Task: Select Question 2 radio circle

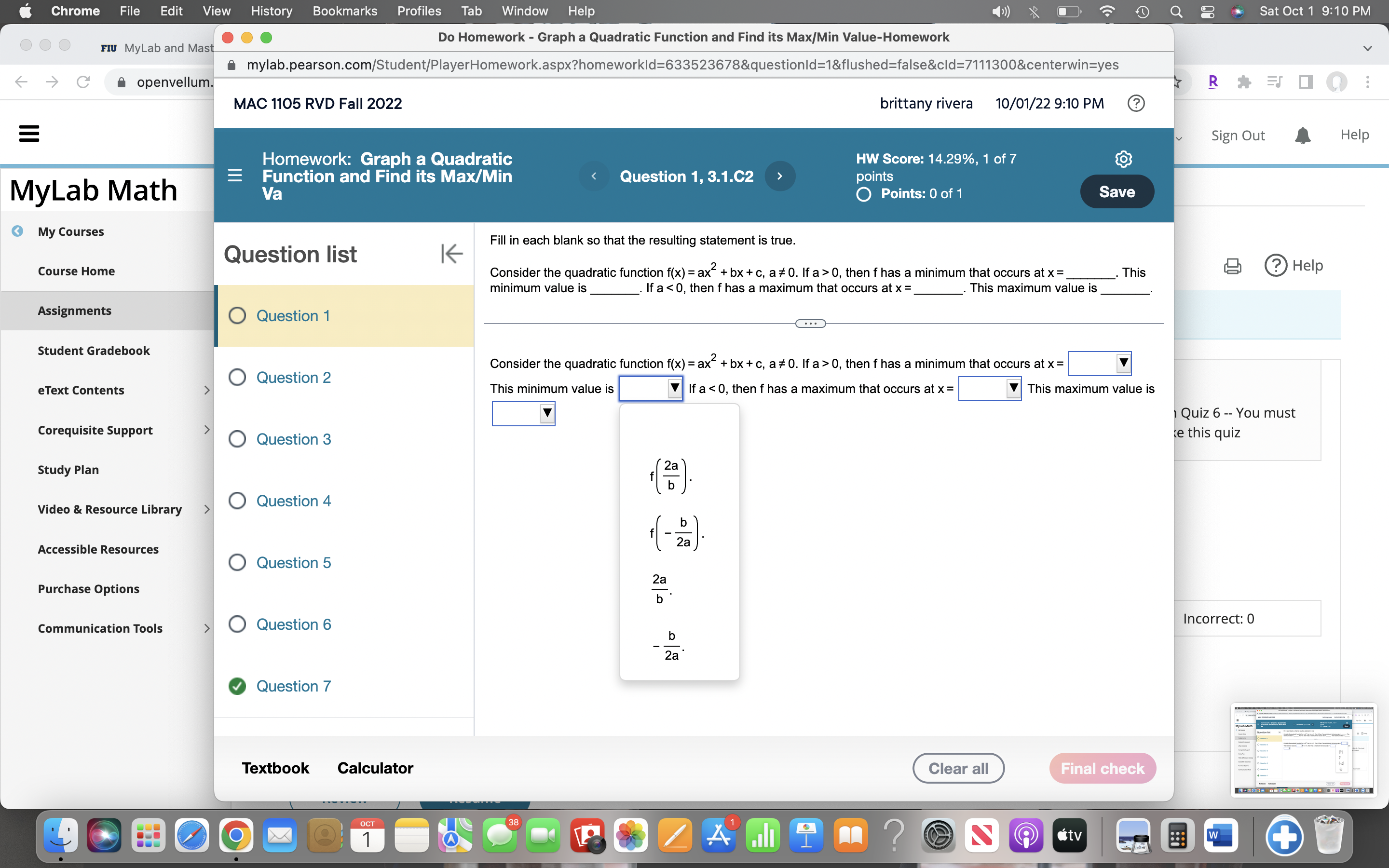Action: (x=237, y=377)
